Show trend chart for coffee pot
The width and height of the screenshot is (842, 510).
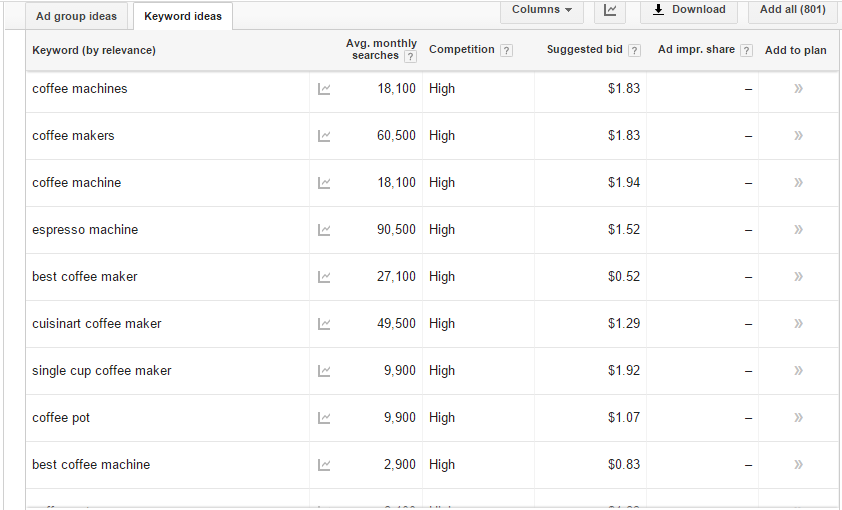click(x=324, y=418)
